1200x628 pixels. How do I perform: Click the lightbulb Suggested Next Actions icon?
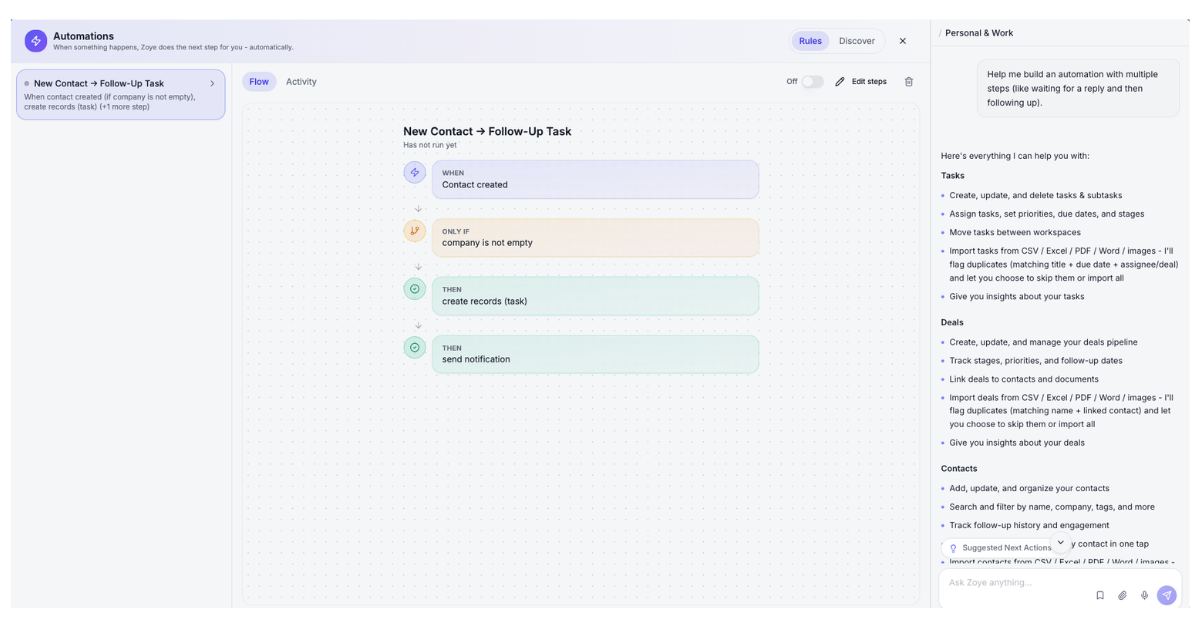[x=954, y=548]
